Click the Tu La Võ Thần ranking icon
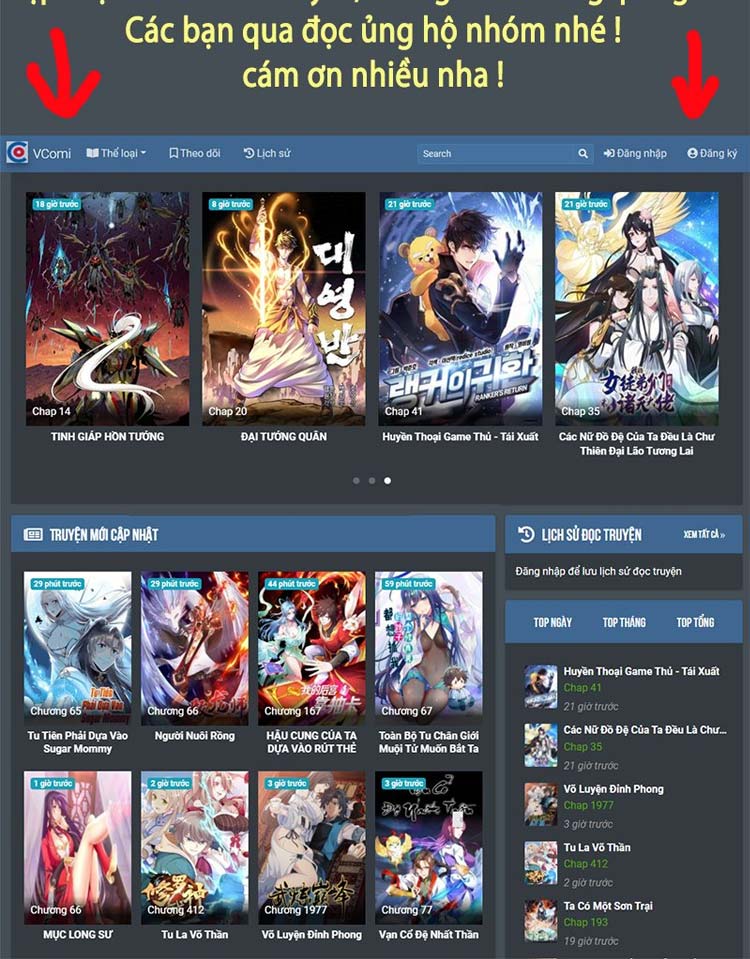This screenshot has height=959, width=750. pyautogui.click(x=541, y=862)
